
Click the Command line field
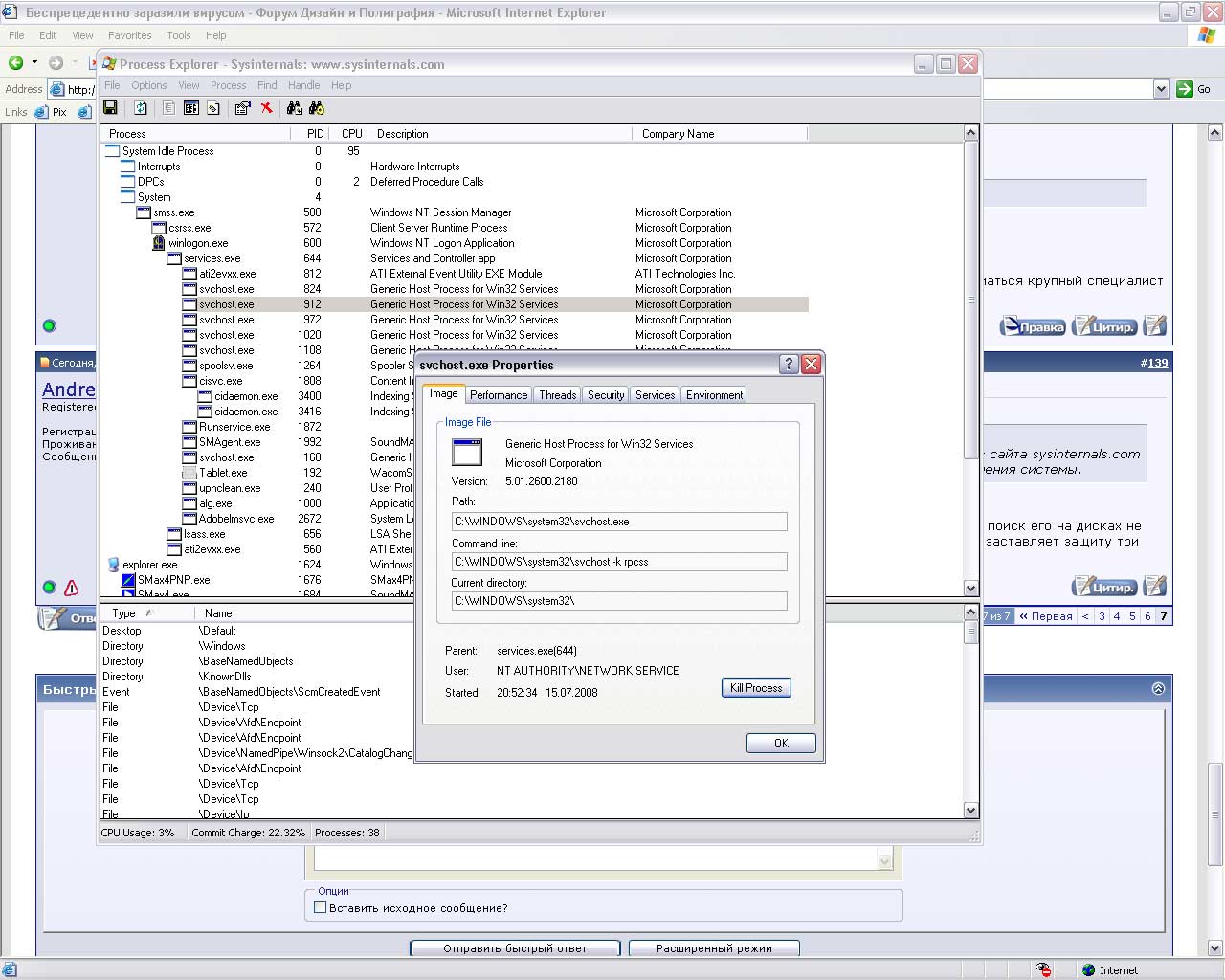coord(619,562)
